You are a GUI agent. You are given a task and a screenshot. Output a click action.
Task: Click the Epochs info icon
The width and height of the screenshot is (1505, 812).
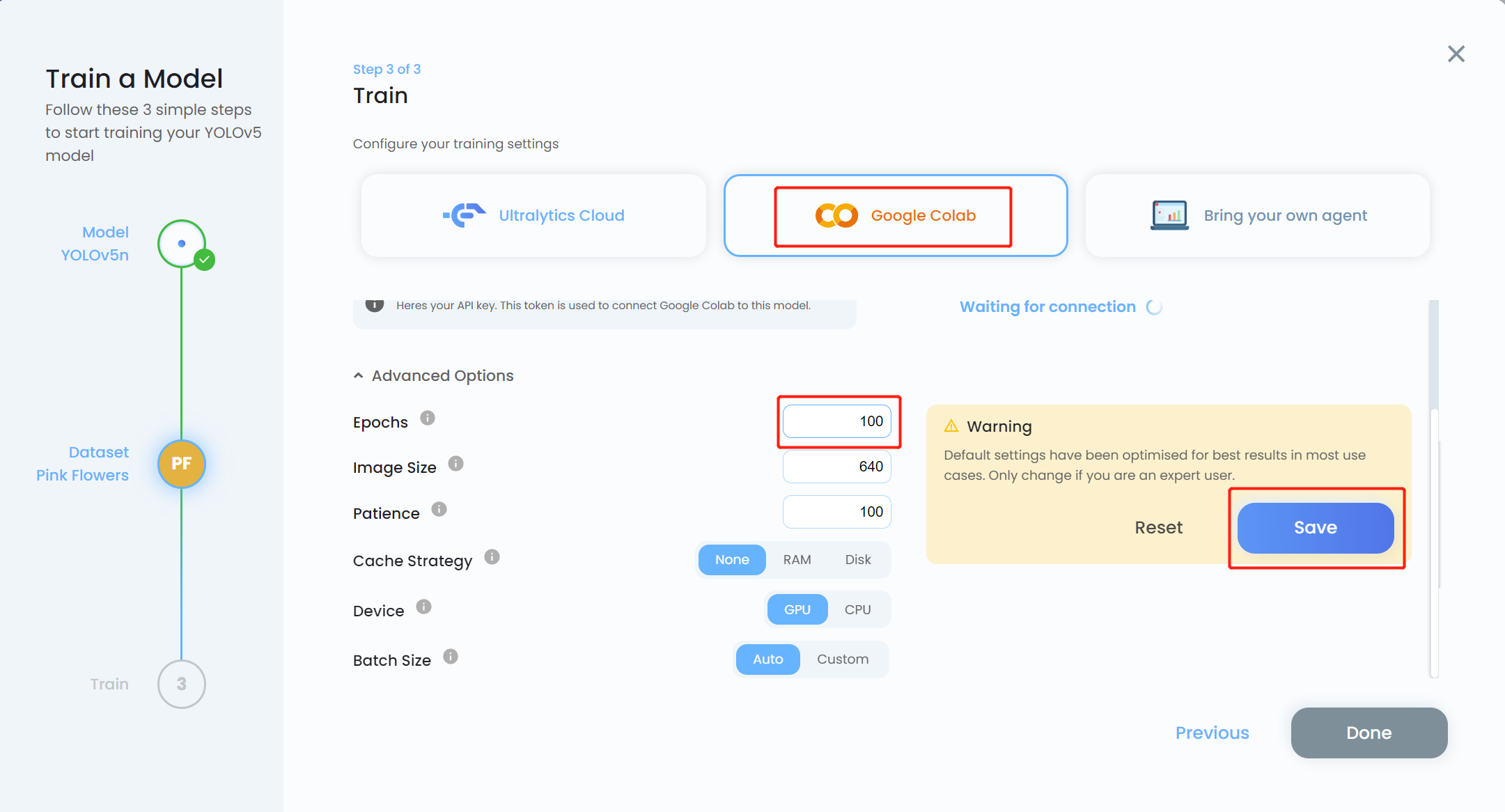(x=428, y=418)
